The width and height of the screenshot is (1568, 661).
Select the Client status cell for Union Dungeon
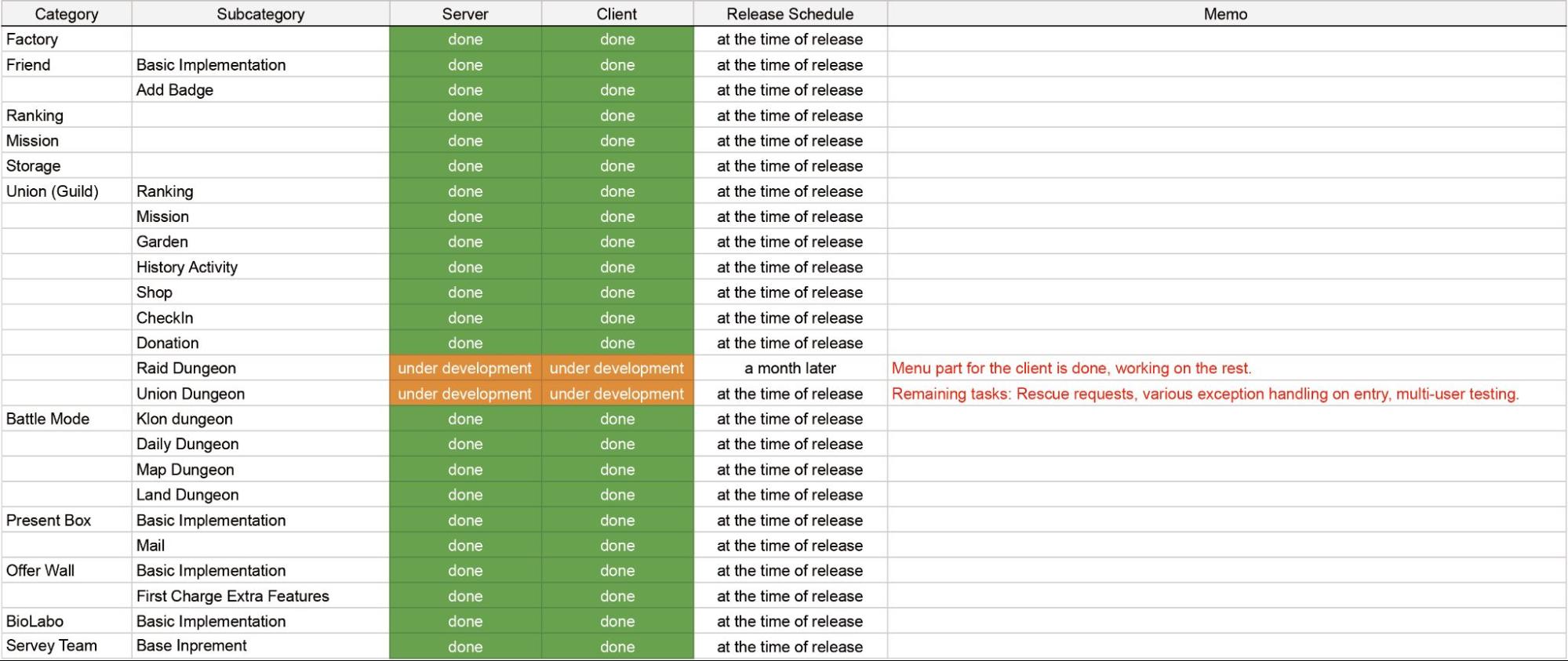[x=617, y=394]
